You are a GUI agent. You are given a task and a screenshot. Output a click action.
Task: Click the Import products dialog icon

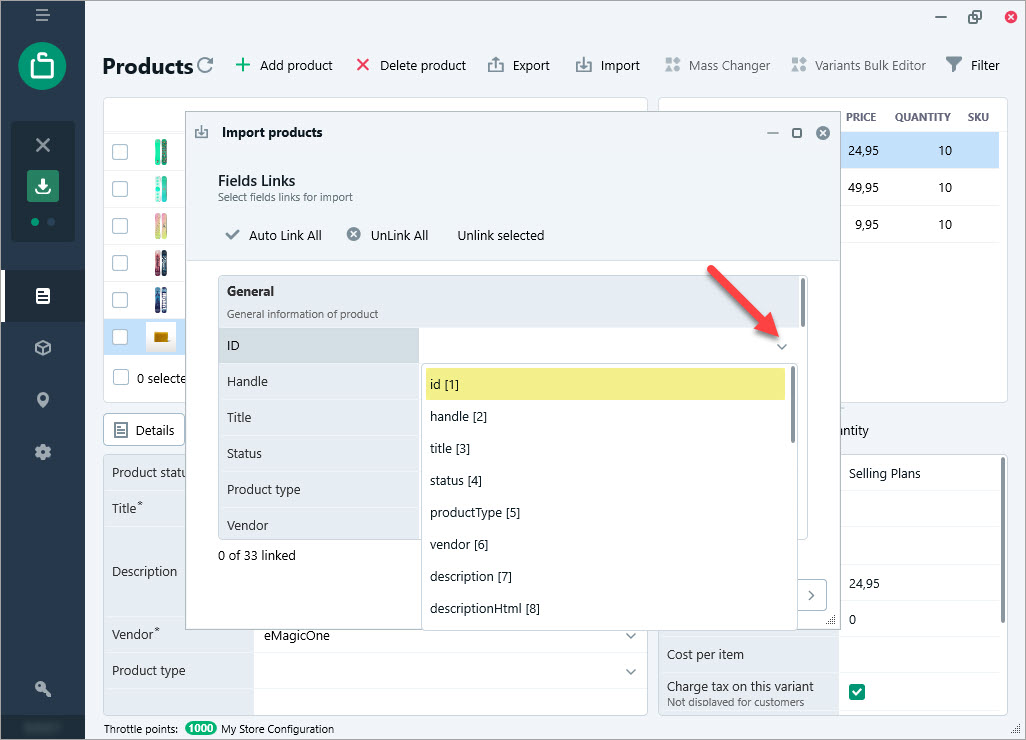point(202,132)
